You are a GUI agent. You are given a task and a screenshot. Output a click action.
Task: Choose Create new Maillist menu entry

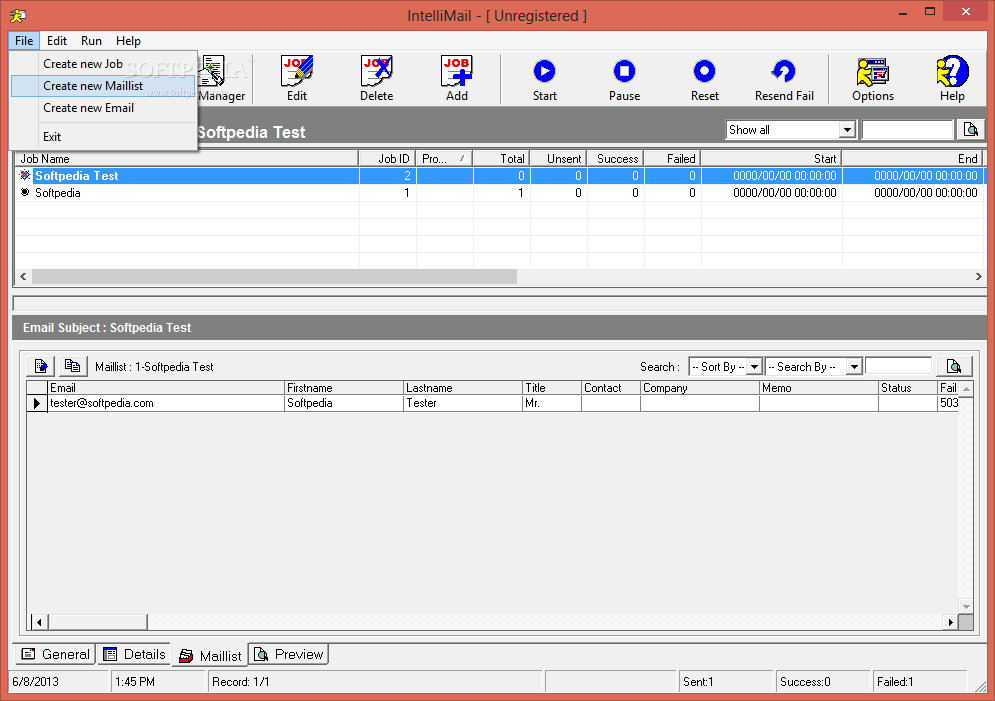(x=103, y=86)
